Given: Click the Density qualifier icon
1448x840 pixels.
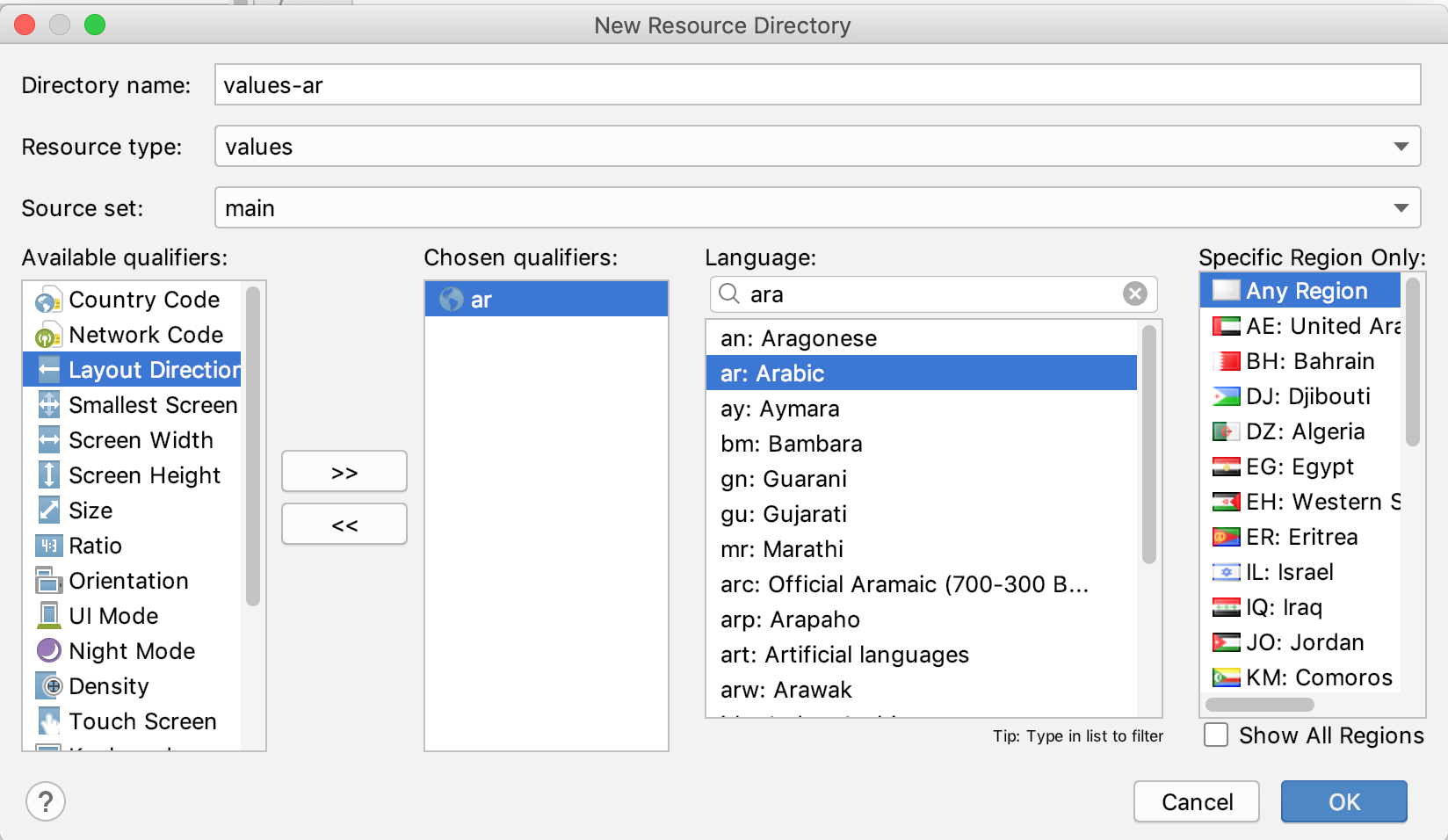Looking at the screenshot, I should click(x=49, y=686).
